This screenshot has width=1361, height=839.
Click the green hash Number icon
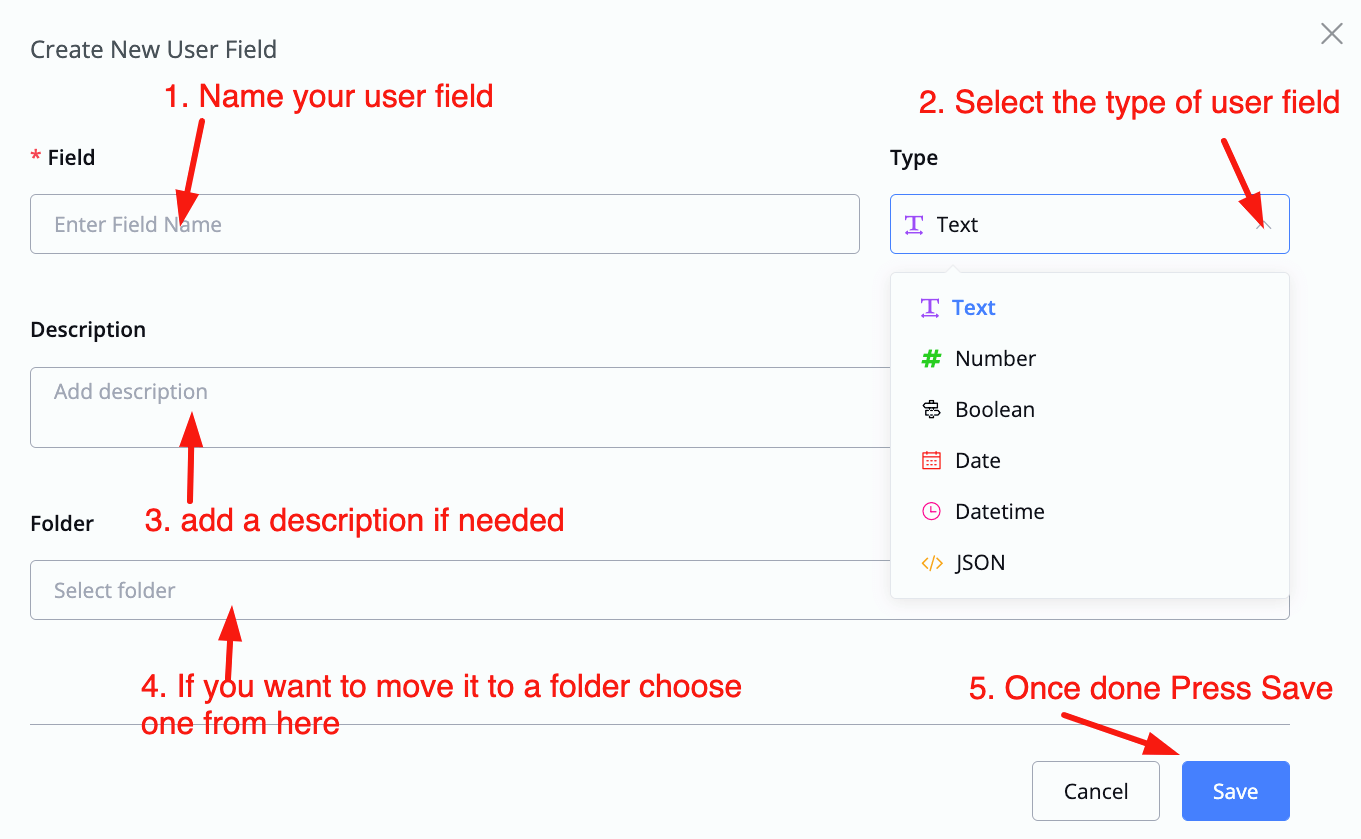931,359
